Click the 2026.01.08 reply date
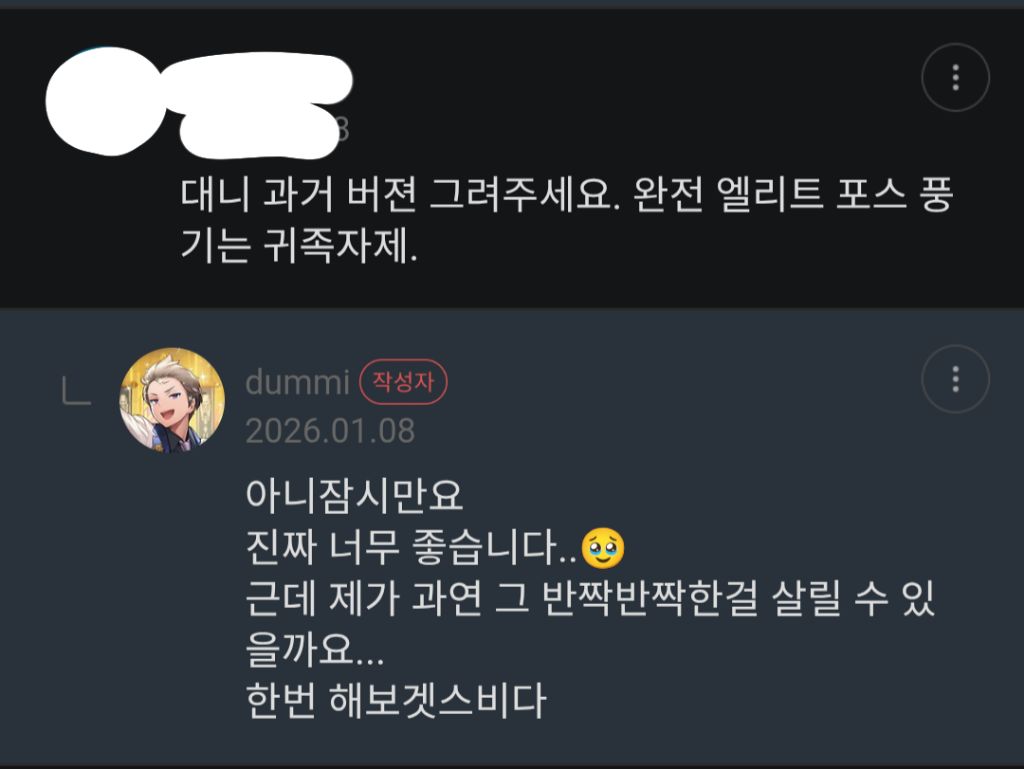 pyautogui.click(x=330, y=431)
